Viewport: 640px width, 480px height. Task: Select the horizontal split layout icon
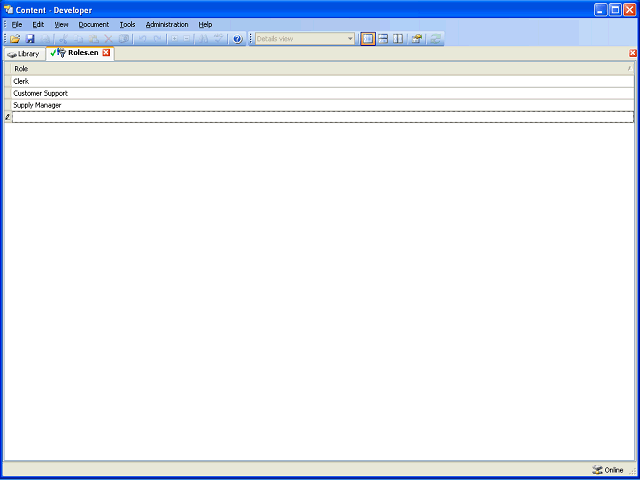[x=383, y=39]
